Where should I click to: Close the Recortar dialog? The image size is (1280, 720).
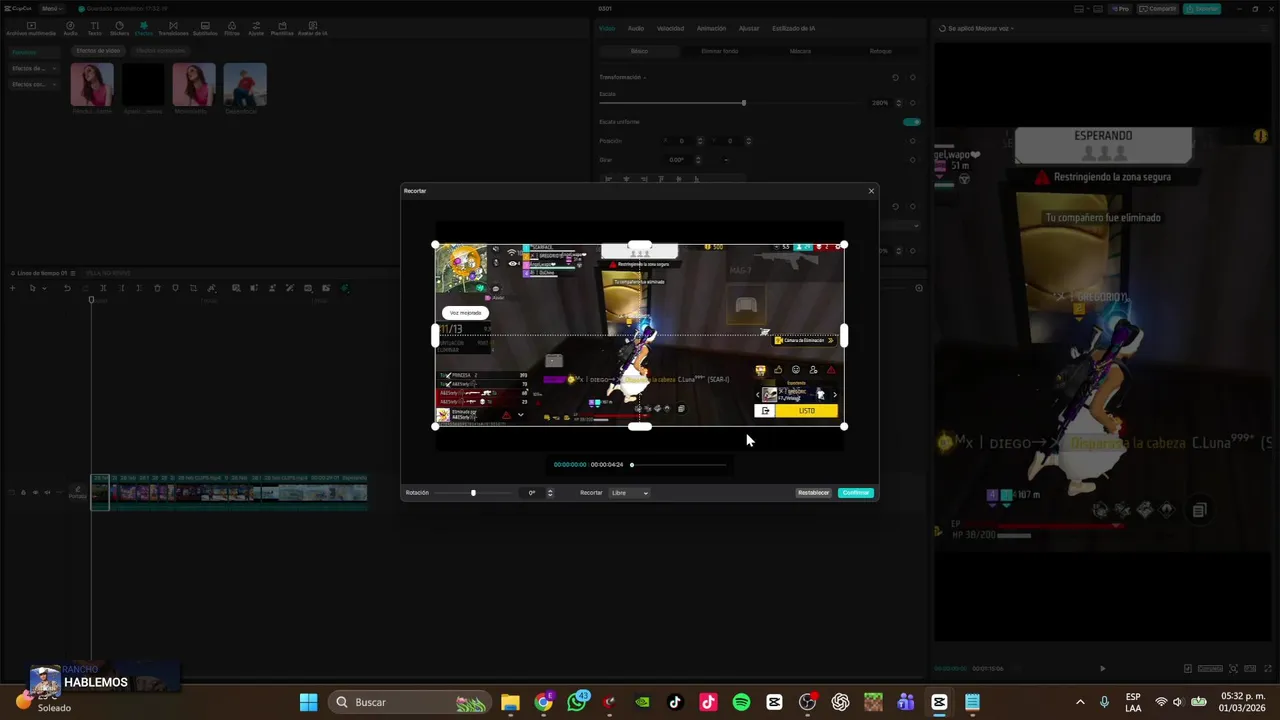point(871,190)
